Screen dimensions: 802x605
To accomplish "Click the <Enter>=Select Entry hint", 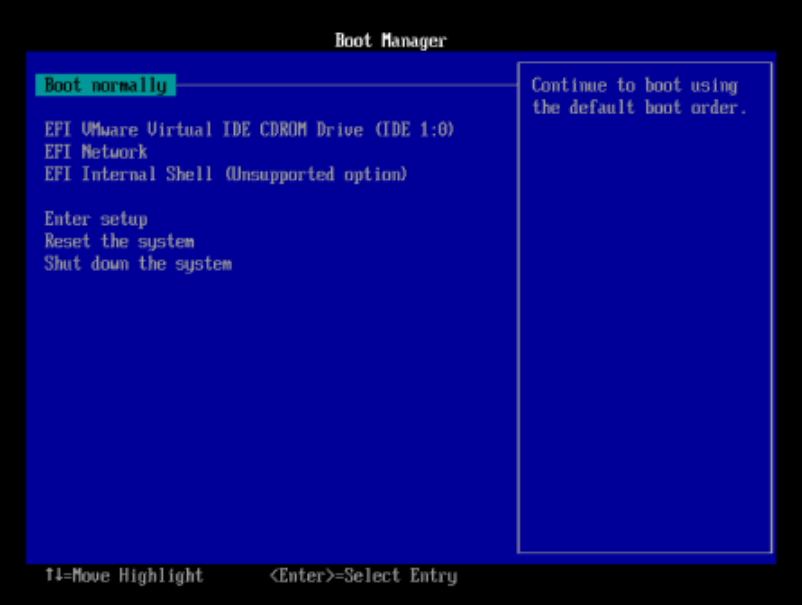I will pos(363,576).
